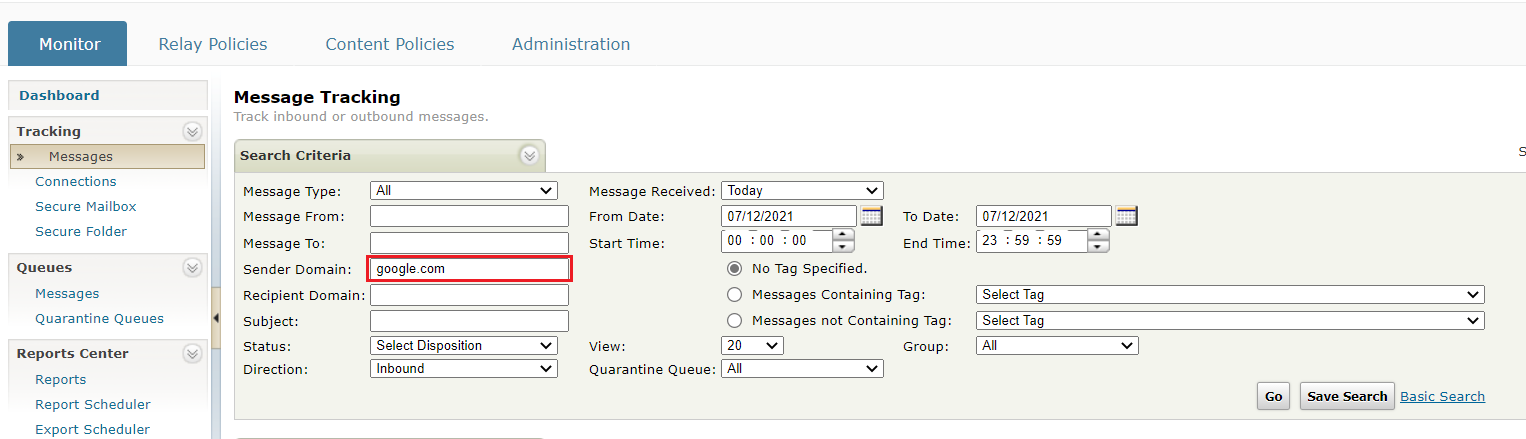1526x439 pixels.
Task: Collapse the Queues sidebar section
Action: (x=192, y=268)
